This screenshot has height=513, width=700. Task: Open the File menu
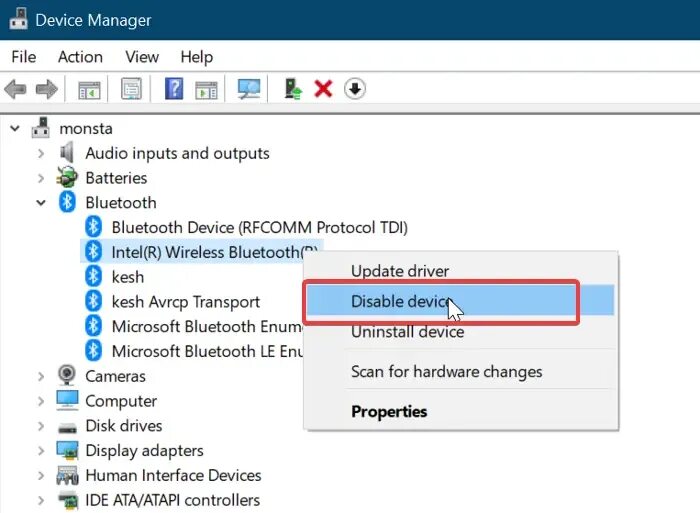click(24, 57)
